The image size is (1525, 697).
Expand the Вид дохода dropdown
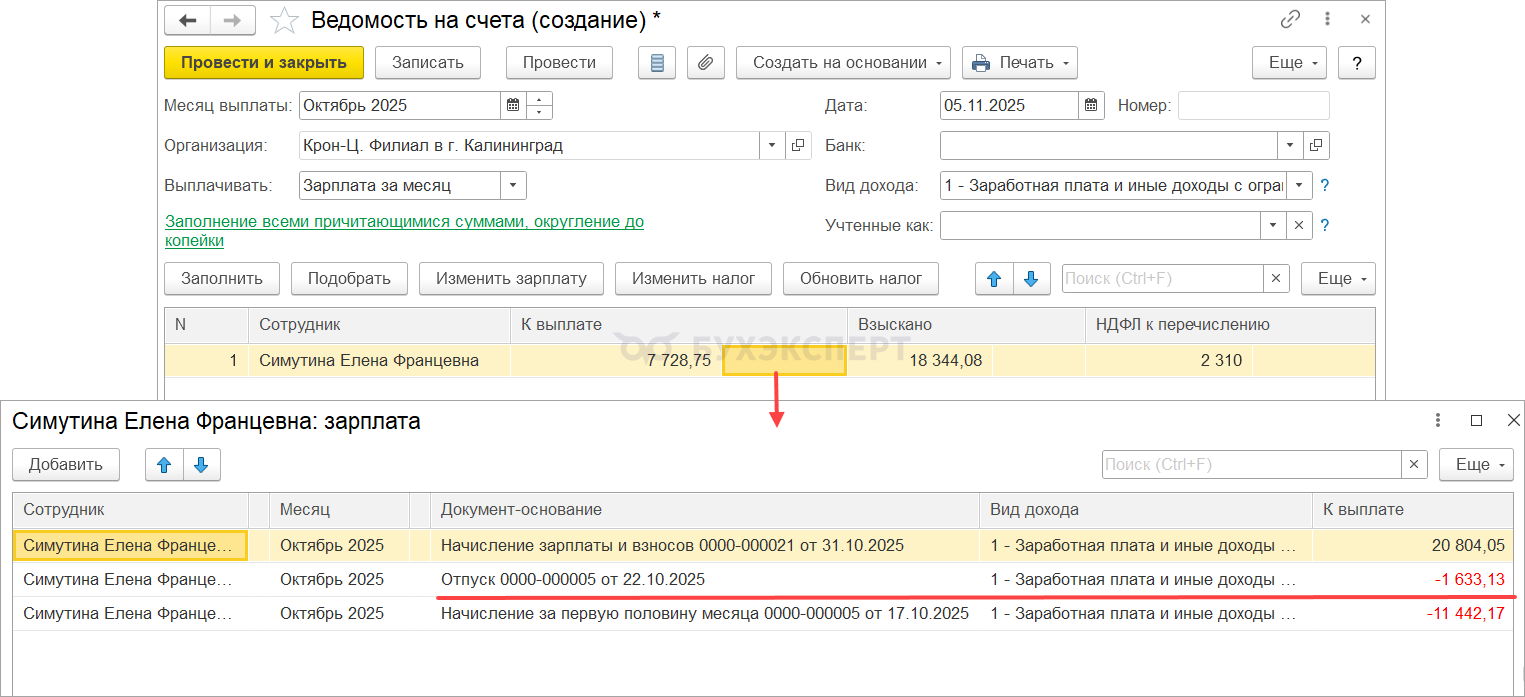click(x=1298, y=186)
